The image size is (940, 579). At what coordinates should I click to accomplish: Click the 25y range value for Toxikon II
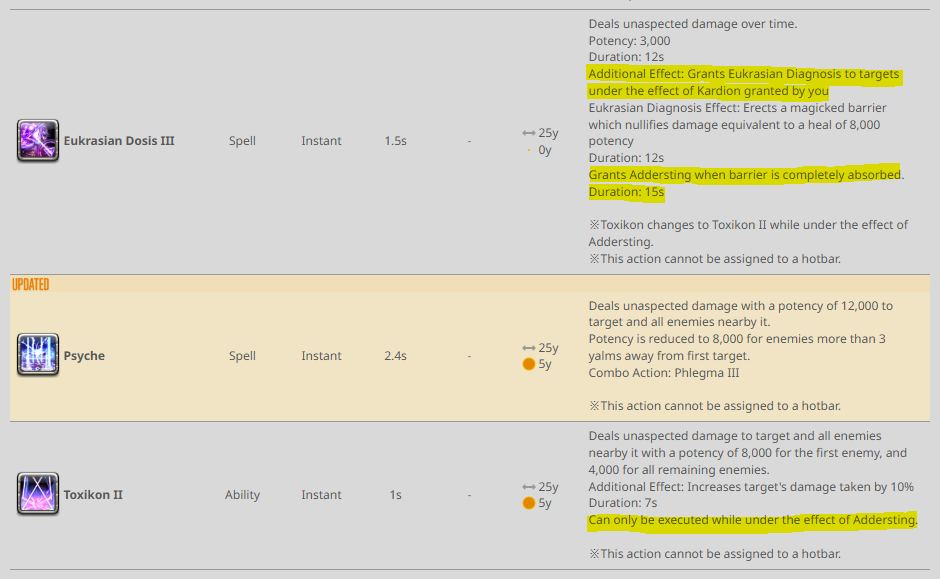tap(548, 487)
